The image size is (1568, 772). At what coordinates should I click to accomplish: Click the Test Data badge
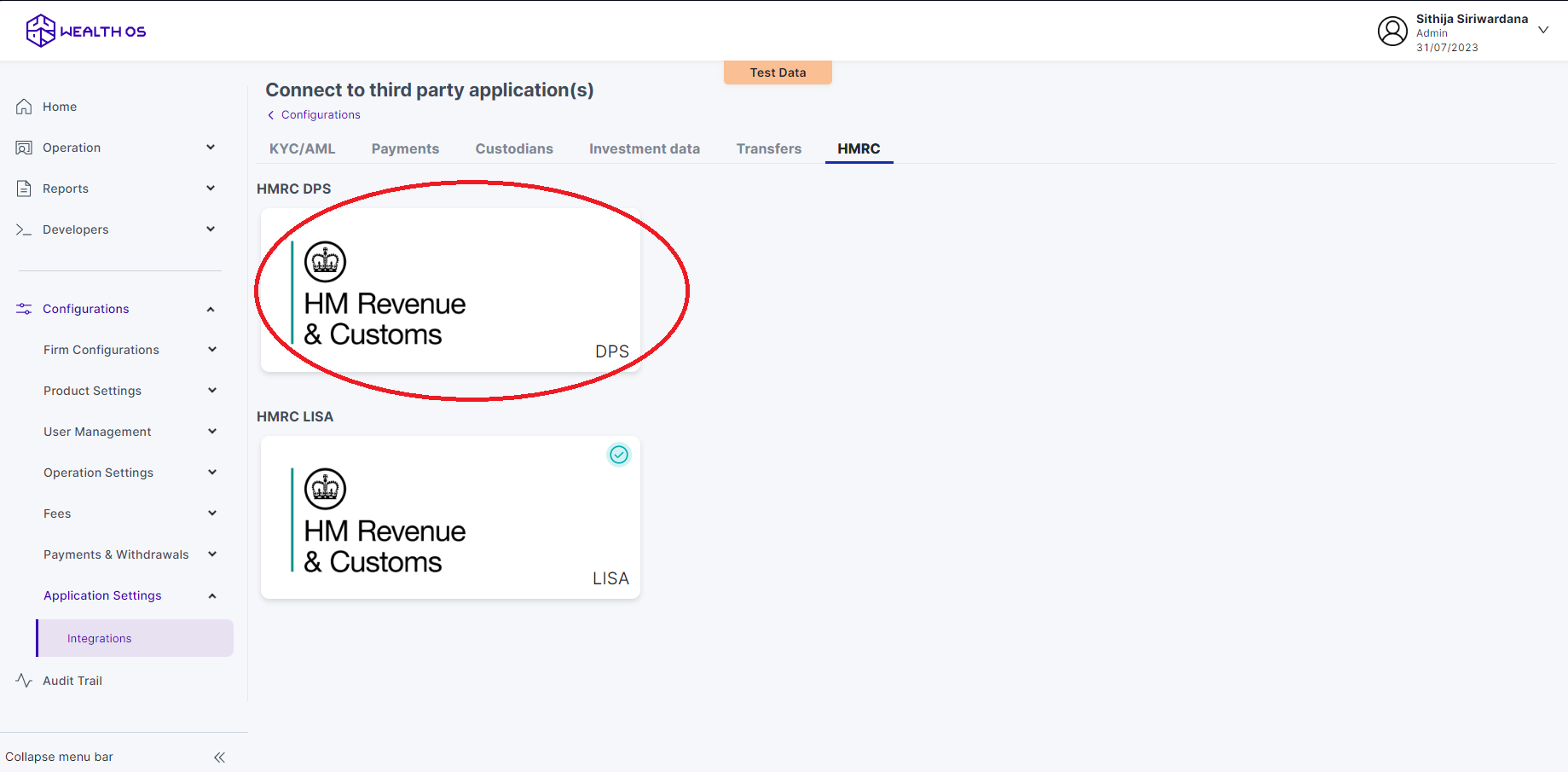pyautogui.click(x=778, y=73)
